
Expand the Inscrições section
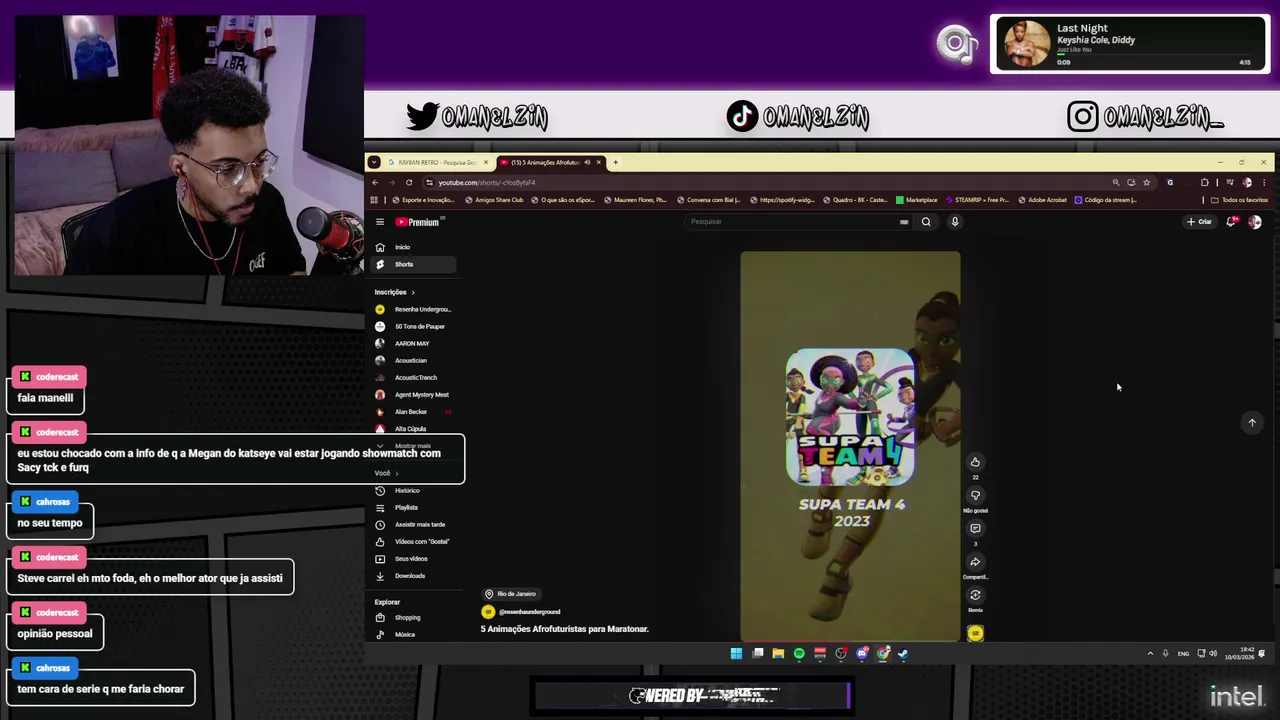[x=394, y=292]
